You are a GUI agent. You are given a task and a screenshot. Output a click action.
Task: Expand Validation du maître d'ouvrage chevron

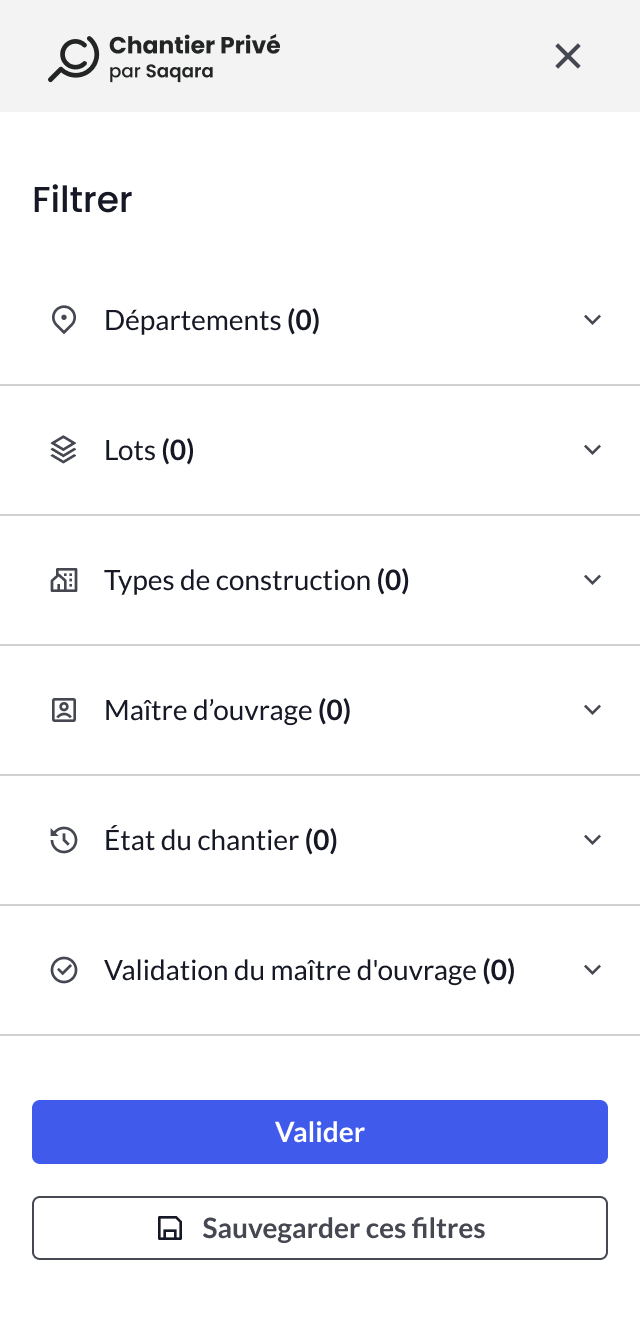(x=592, y=970)
